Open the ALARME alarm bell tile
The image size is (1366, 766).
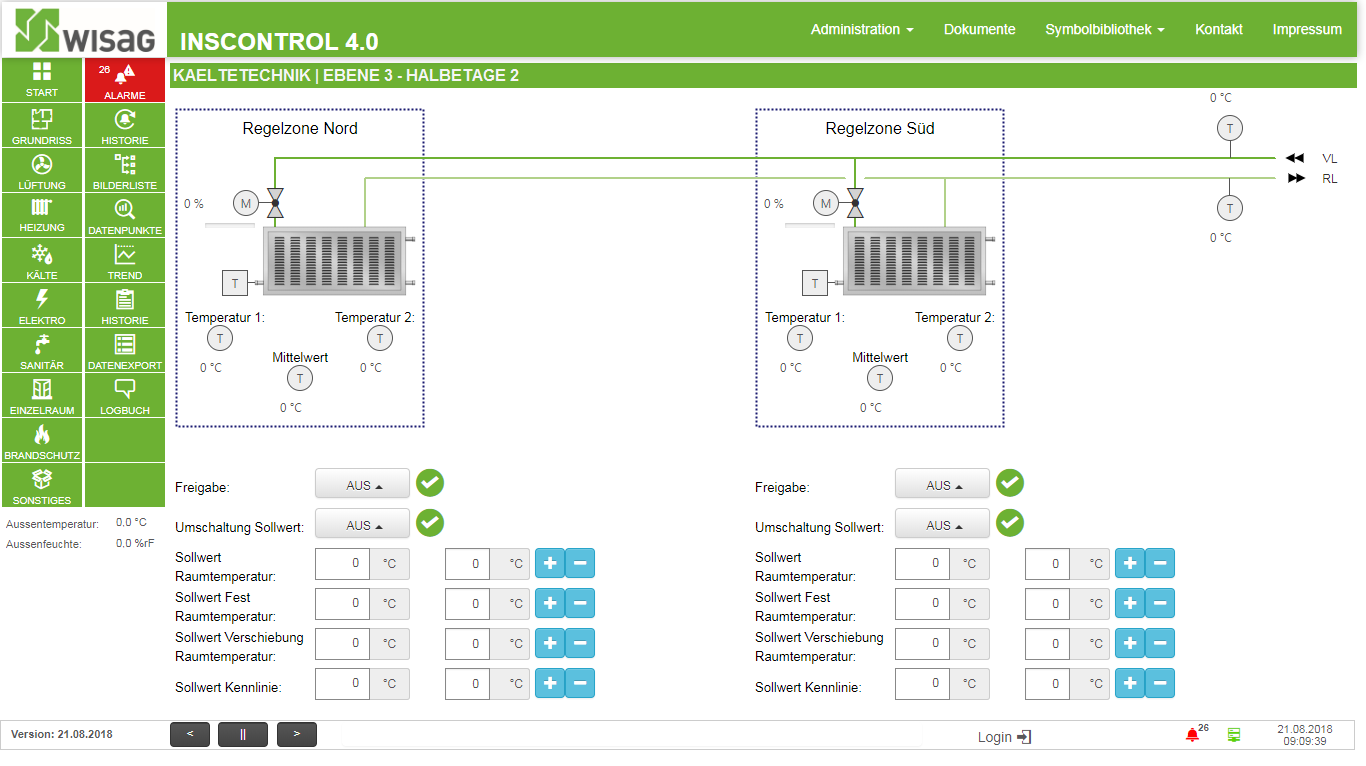(x=125, y=79)
